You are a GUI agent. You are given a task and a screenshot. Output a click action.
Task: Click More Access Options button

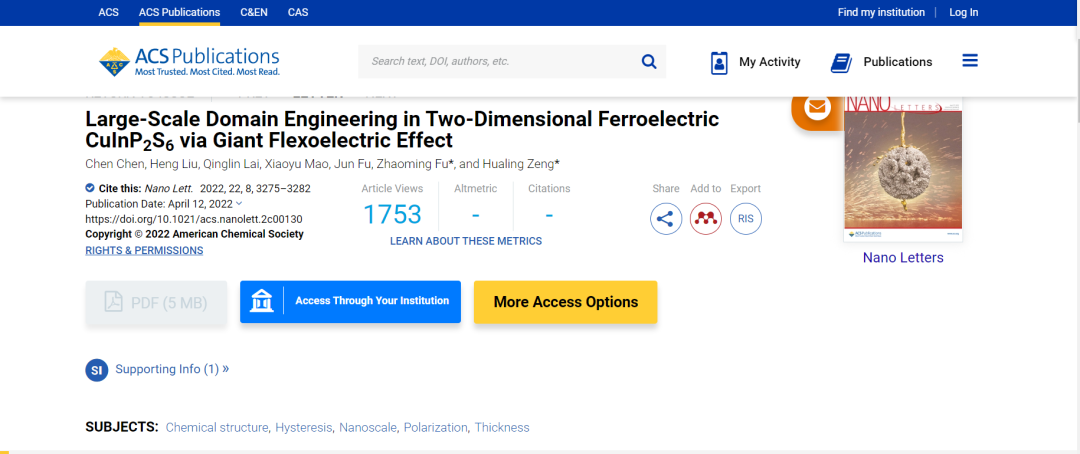(565, 302)
